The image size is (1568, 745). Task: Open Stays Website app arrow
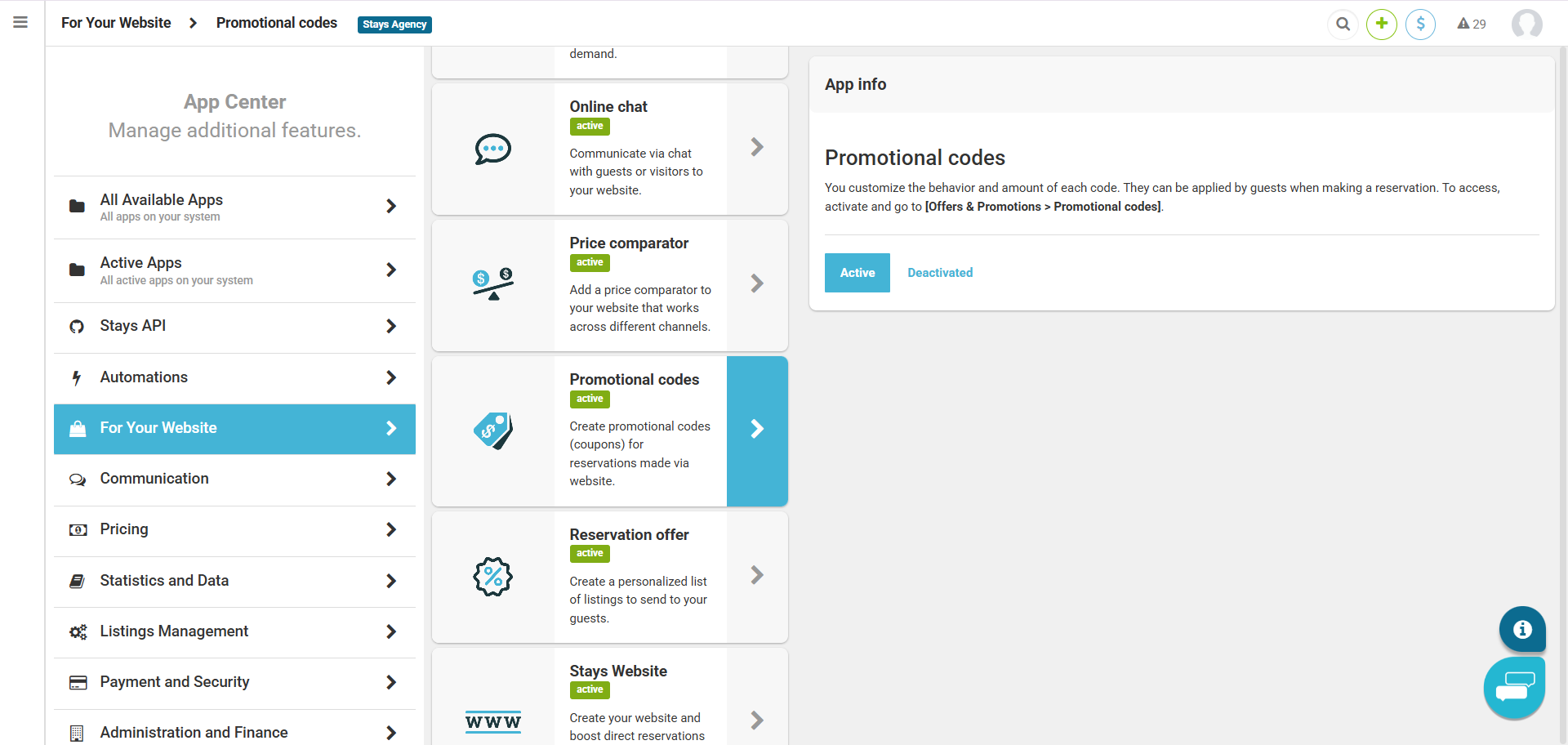point(757,719)
